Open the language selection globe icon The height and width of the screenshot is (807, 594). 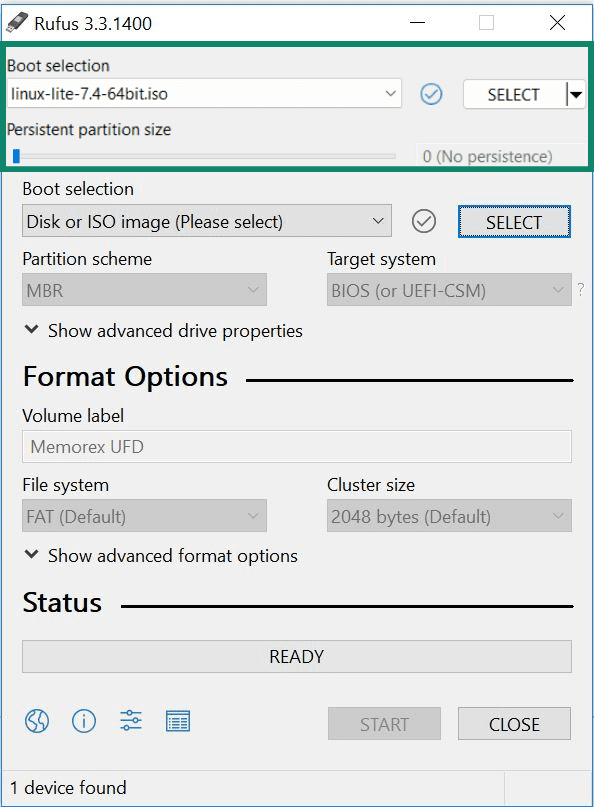pos(36,721)
